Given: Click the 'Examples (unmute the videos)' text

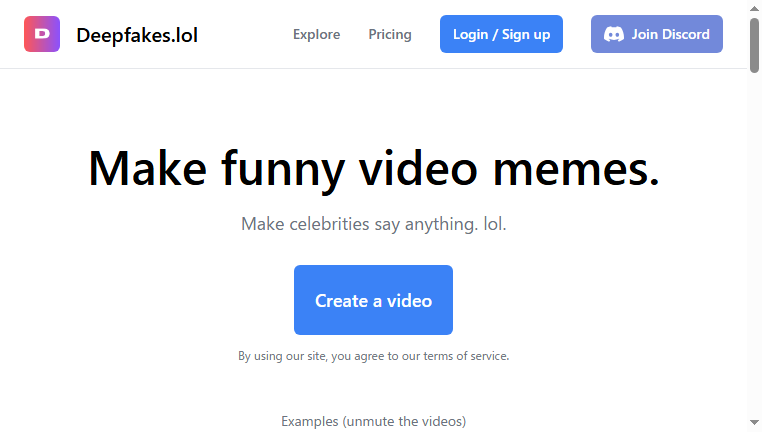Looking at the screenshot, I should click(x=373, y=421).
